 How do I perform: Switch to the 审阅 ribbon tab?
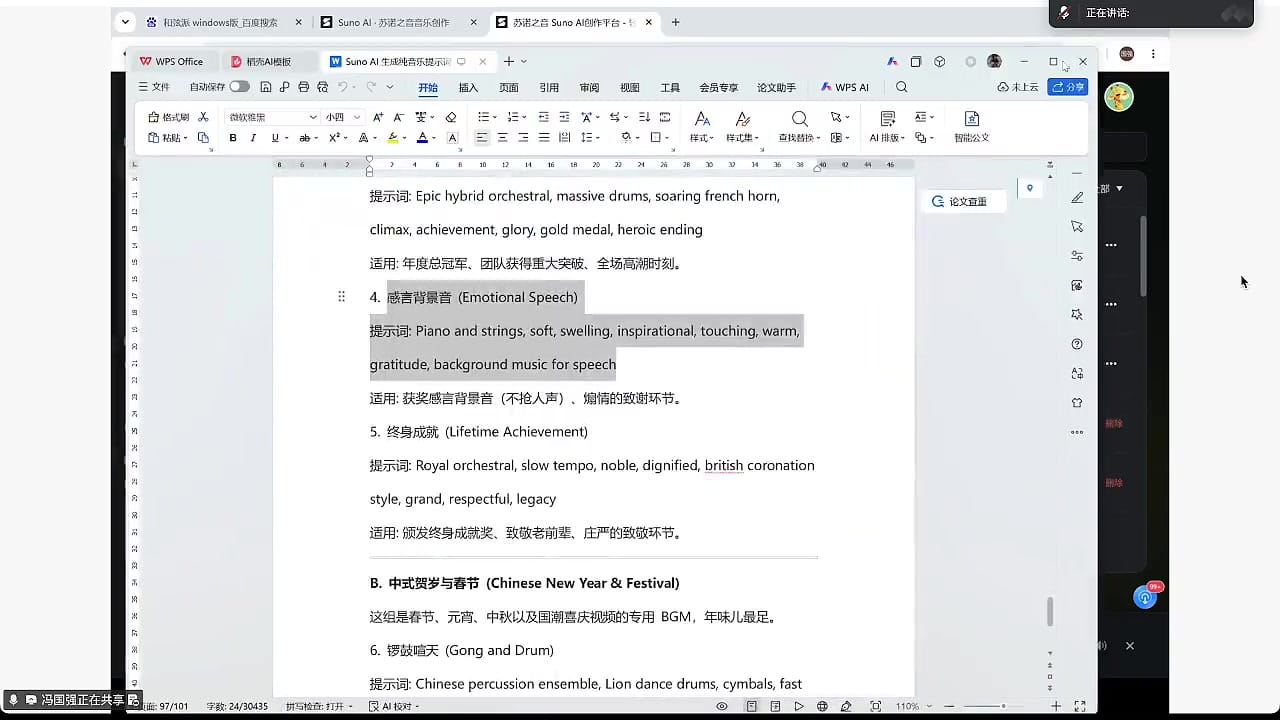click(x=589, y=87)
